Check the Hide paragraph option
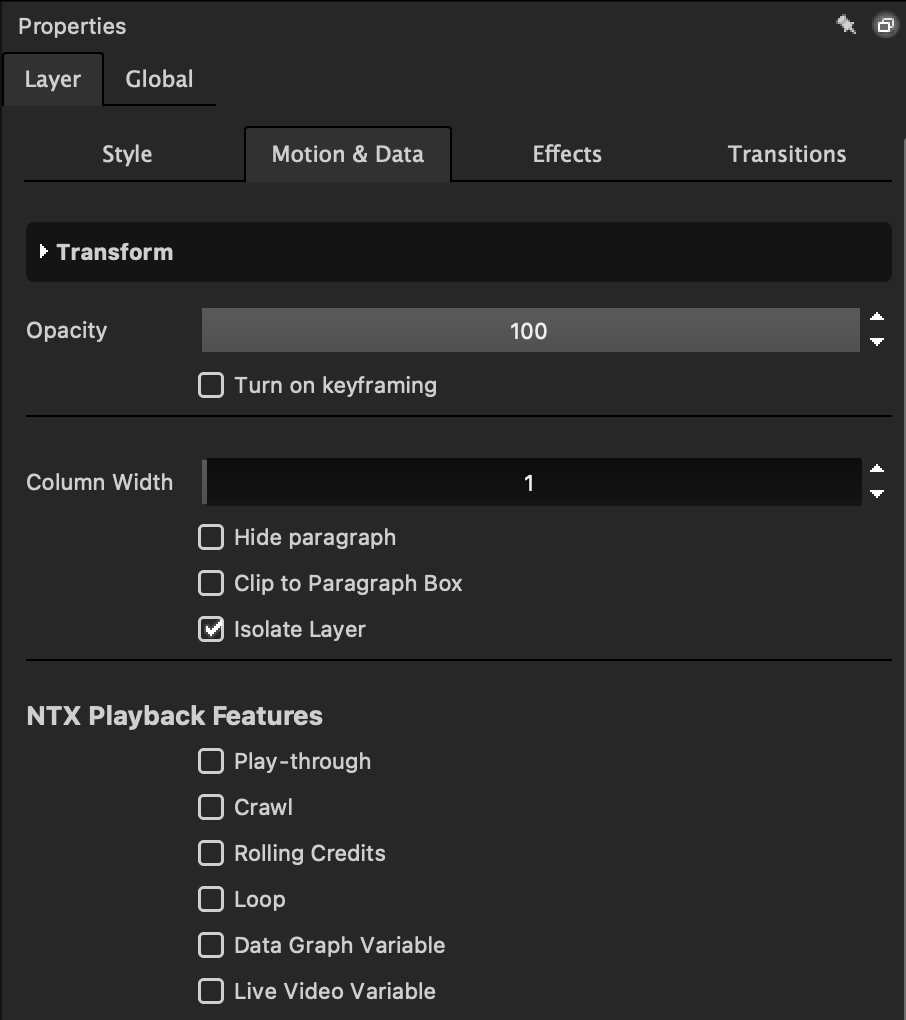The width and height of the screenshot is (906, 1020). pyautogui.click(x=211, y=537)
